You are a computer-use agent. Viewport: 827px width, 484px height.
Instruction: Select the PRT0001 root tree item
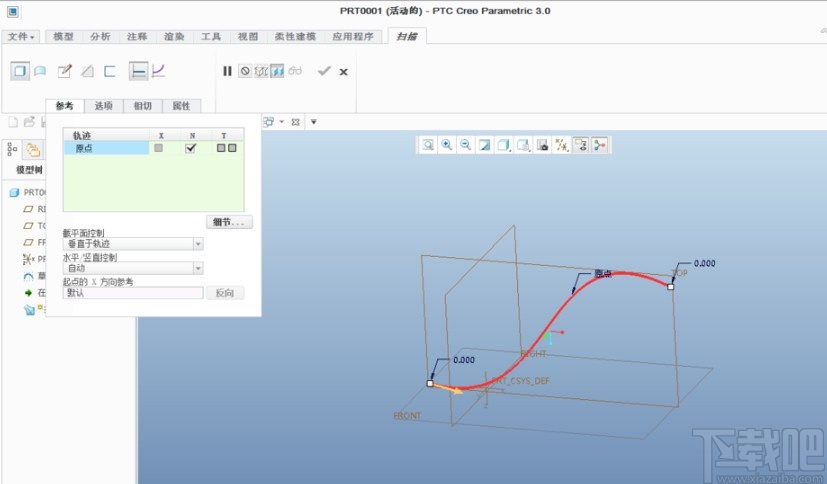click(x=28, y=192)
